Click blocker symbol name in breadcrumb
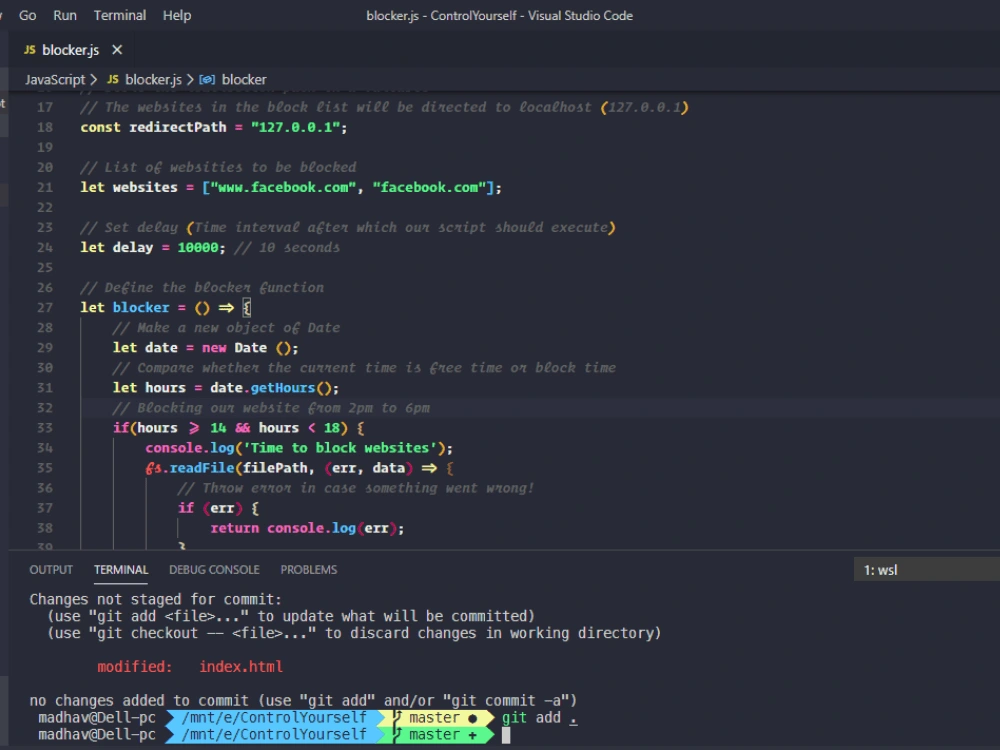1000x750 pixels. point(244,80)
